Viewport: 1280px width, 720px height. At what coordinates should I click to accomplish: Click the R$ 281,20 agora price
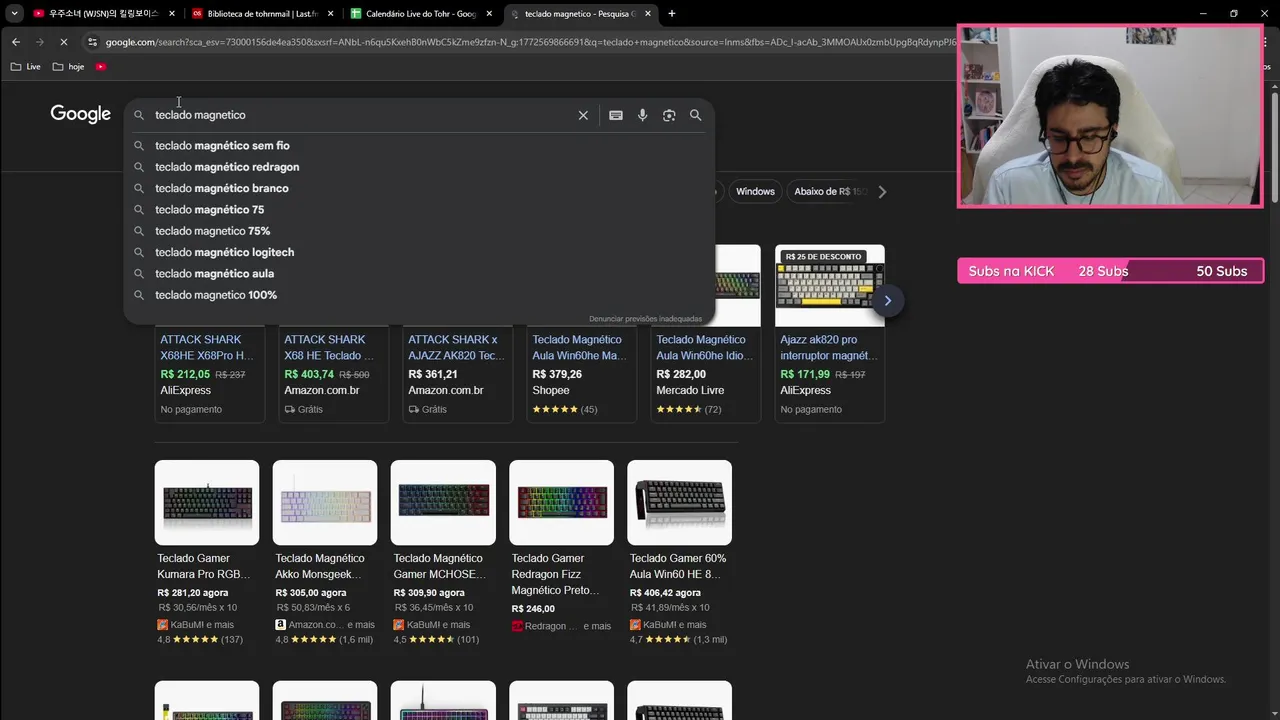pos(193,593)
